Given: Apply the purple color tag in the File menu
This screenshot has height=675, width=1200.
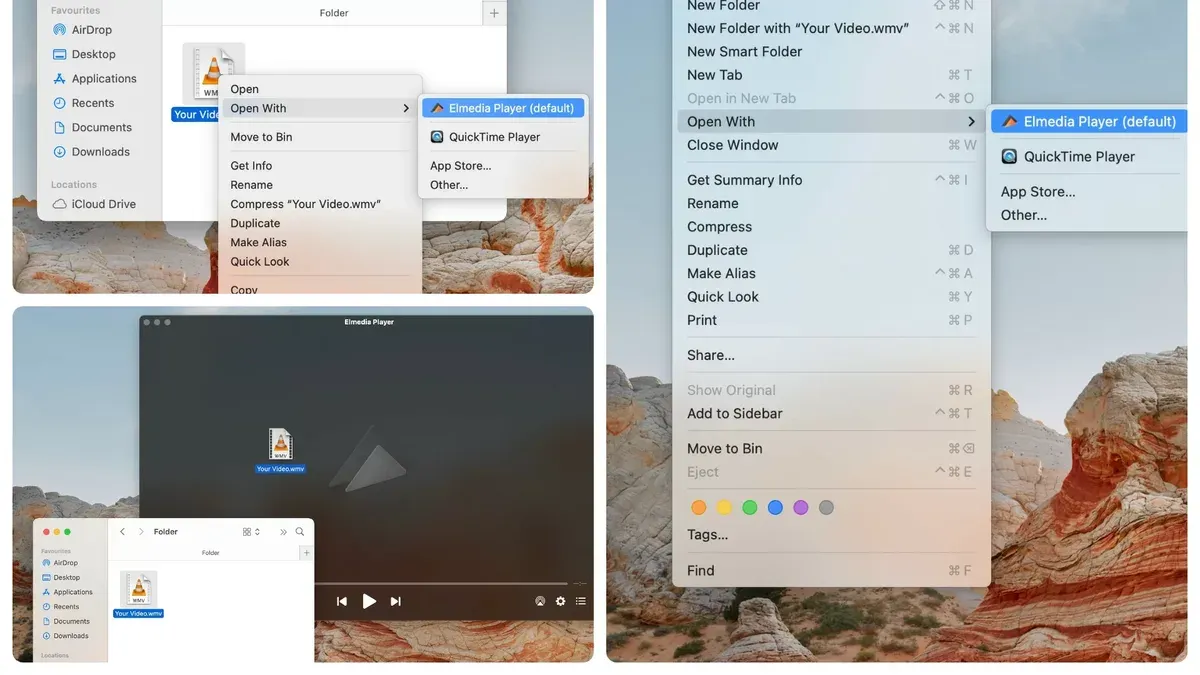Looking at the screenshot, I should point(801,508).
